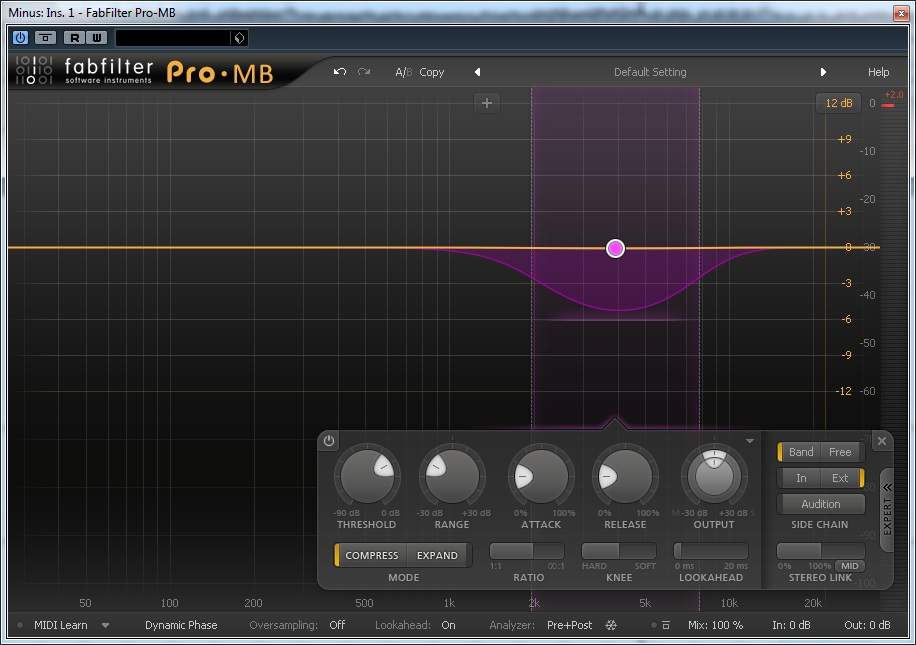Select Free side chain mode
The height and width of the screenshot is (645, 916).
[840, 452]
